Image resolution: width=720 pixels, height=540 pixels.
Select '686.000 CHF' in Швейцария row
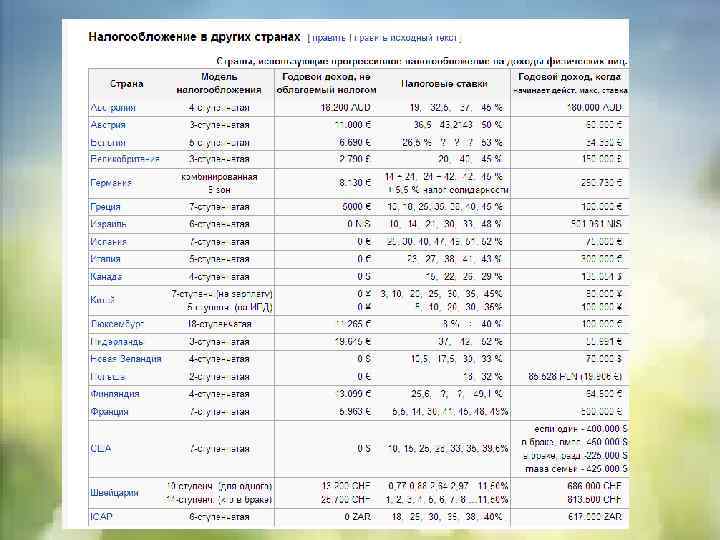click(x=594, y=486)
